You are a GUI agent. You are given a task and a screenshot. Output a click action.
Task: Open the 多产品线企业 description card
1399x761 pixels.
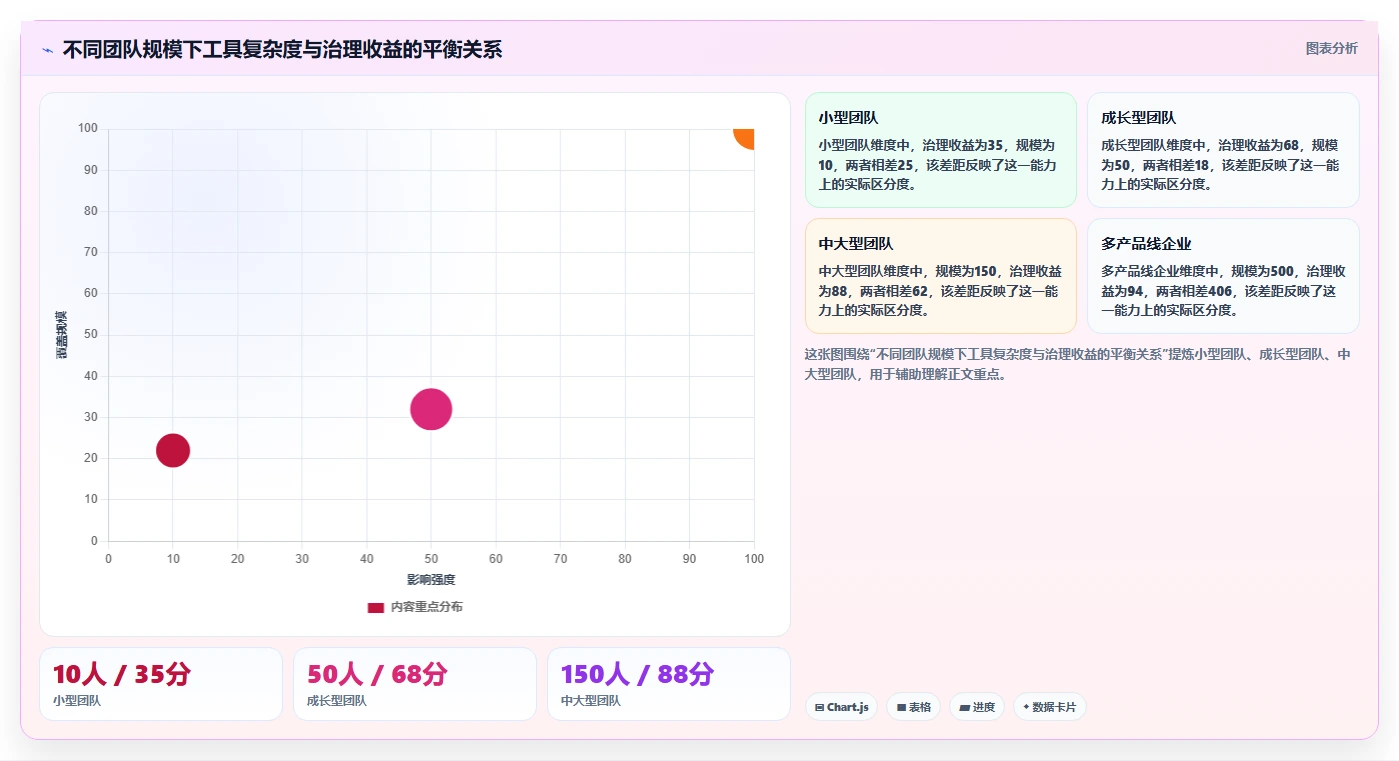1223,276
